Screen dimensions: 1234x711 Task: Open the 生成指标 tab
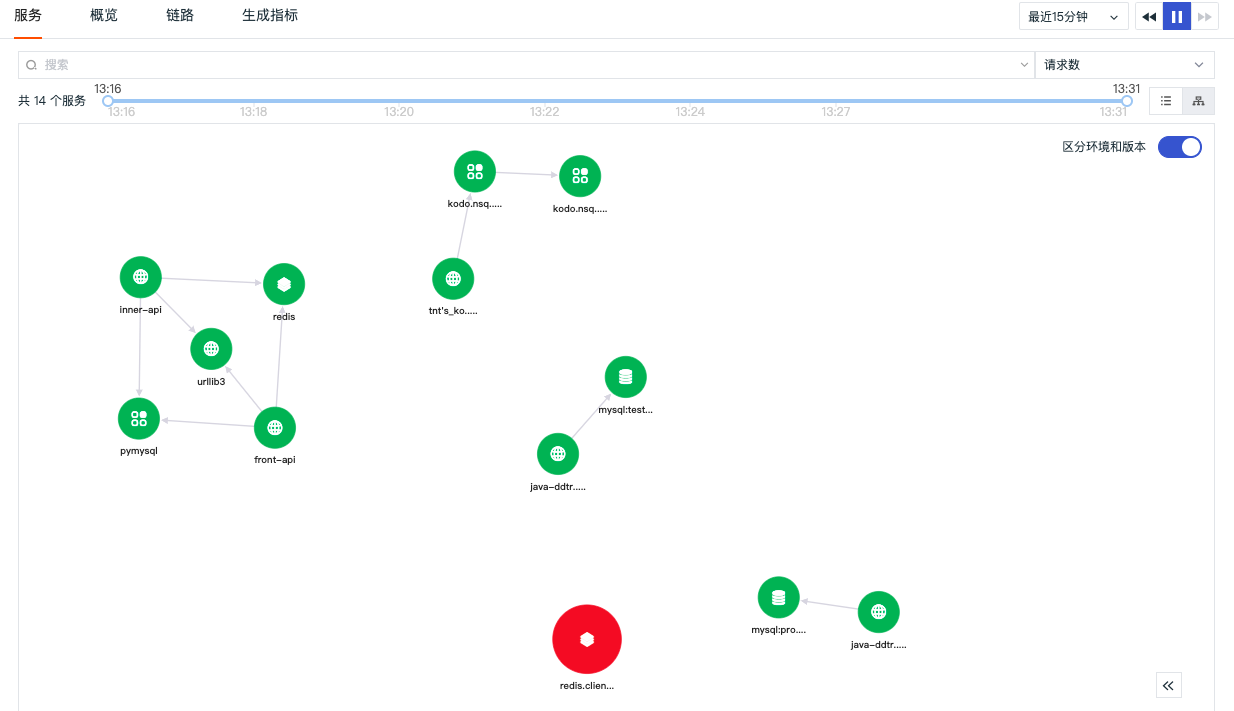click(270, 16)
